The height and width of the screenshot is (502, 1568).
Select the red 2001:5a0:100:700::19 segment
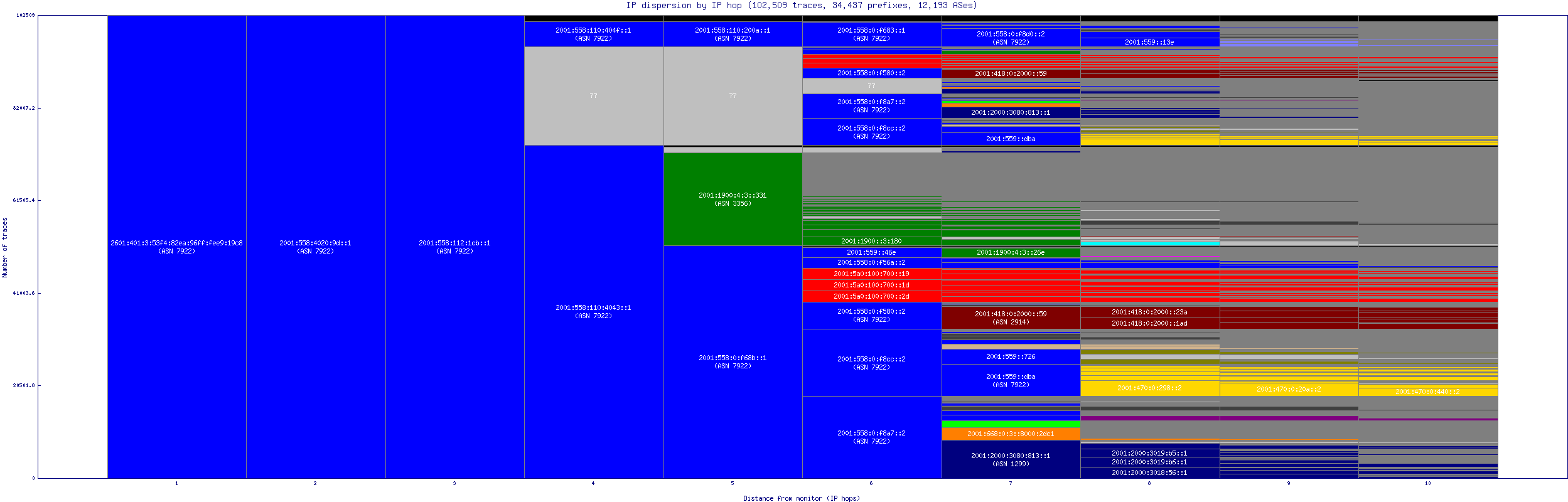871,274
